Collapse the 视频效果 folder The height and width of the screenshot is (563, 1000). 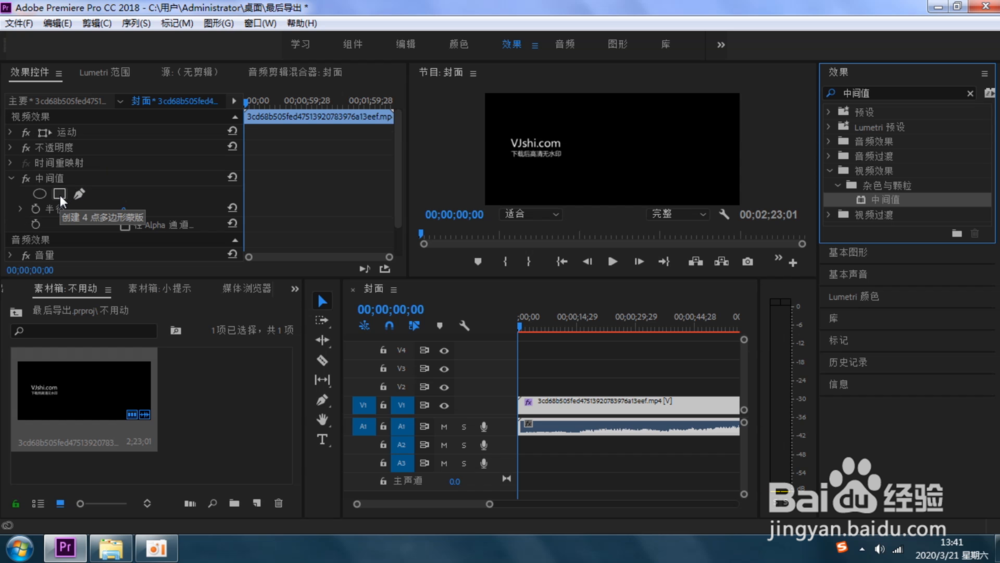[829, 170]
